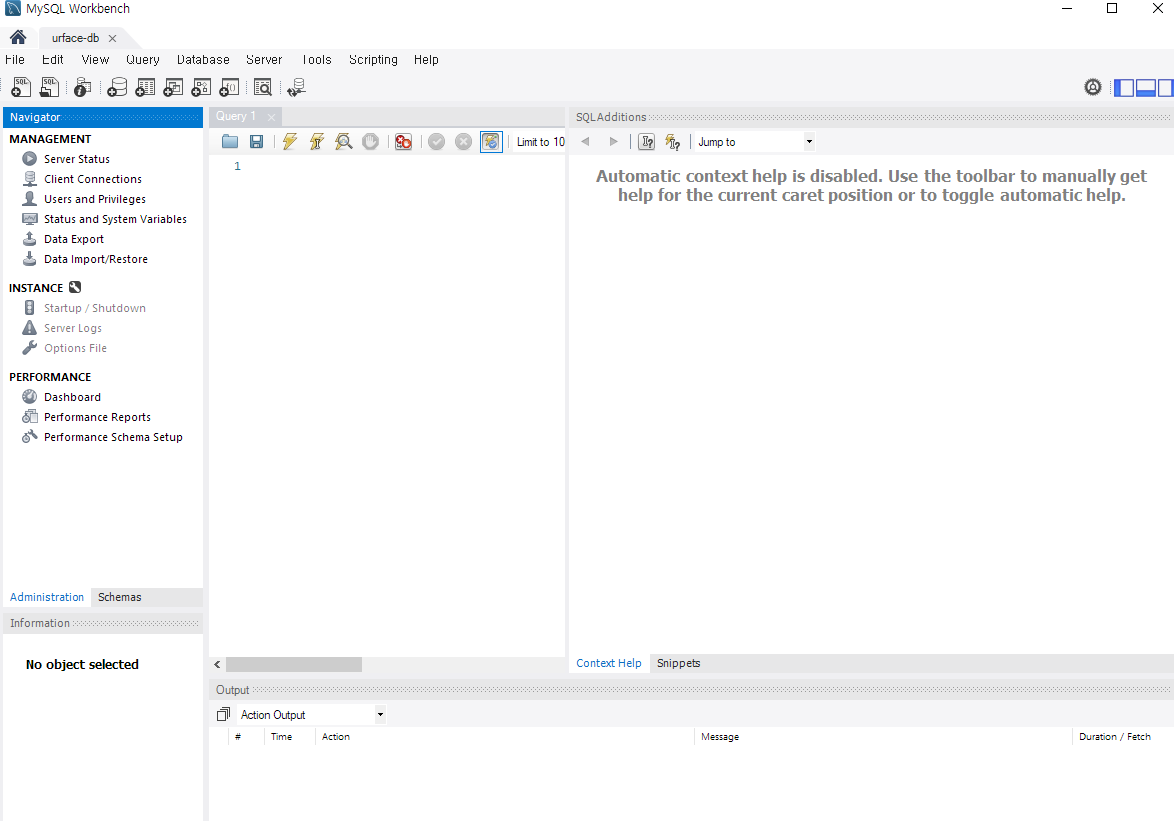Create a new schema icon

[x=117, y=88]
